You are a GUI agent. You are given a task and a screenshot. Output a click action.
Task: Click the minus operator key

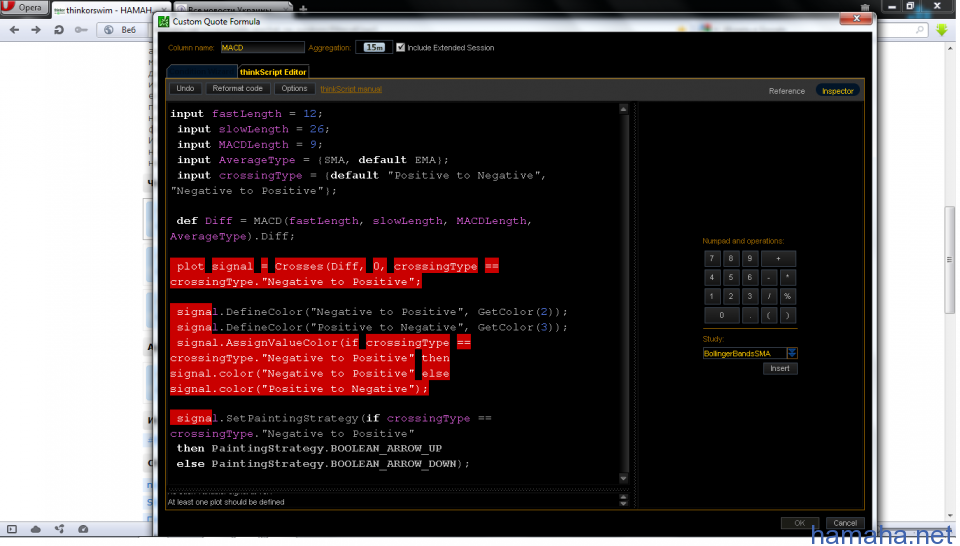point(768,277)
